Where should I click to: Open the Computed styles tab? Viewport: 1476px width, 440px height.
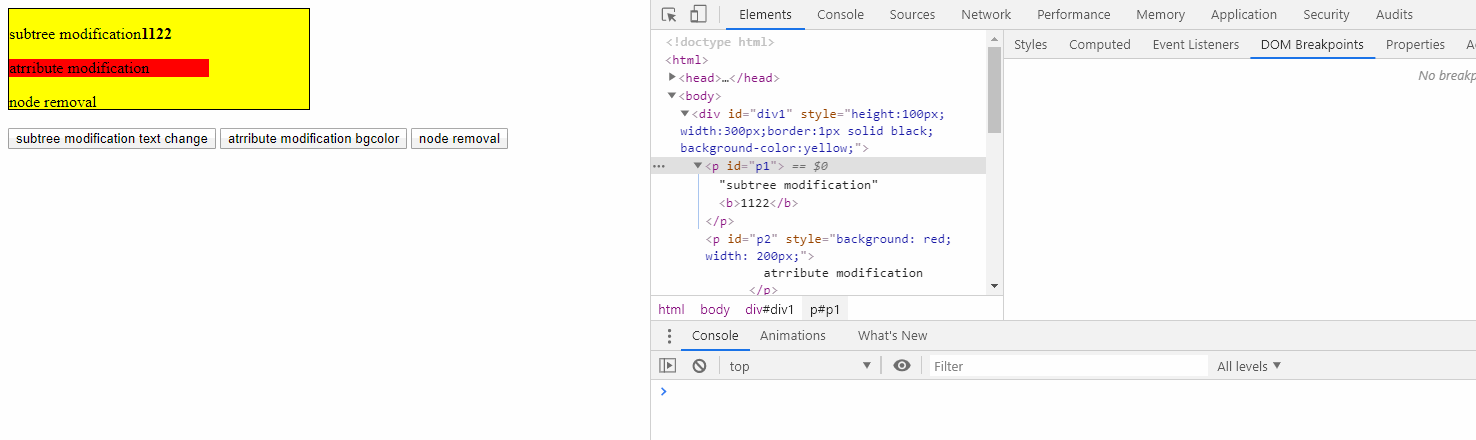[1099, 45]
